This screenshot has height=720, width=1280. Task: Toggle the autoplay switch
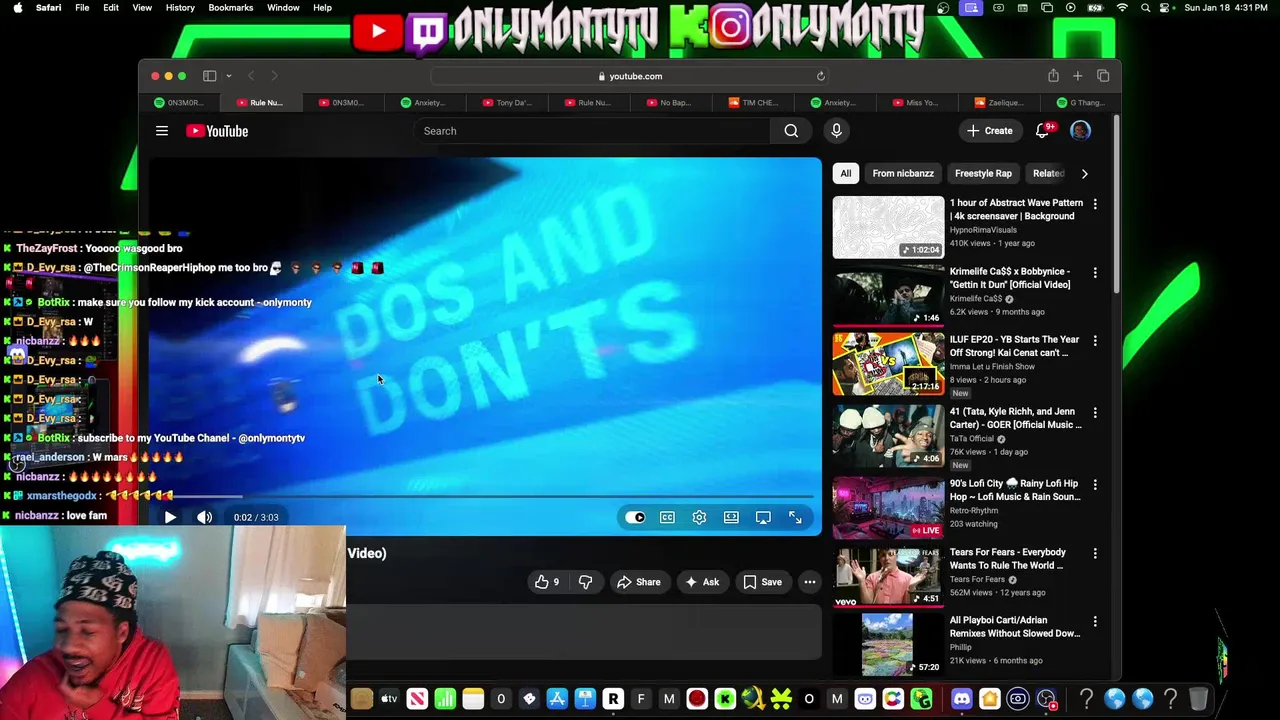pyautogui.click(x=635, y=517)
